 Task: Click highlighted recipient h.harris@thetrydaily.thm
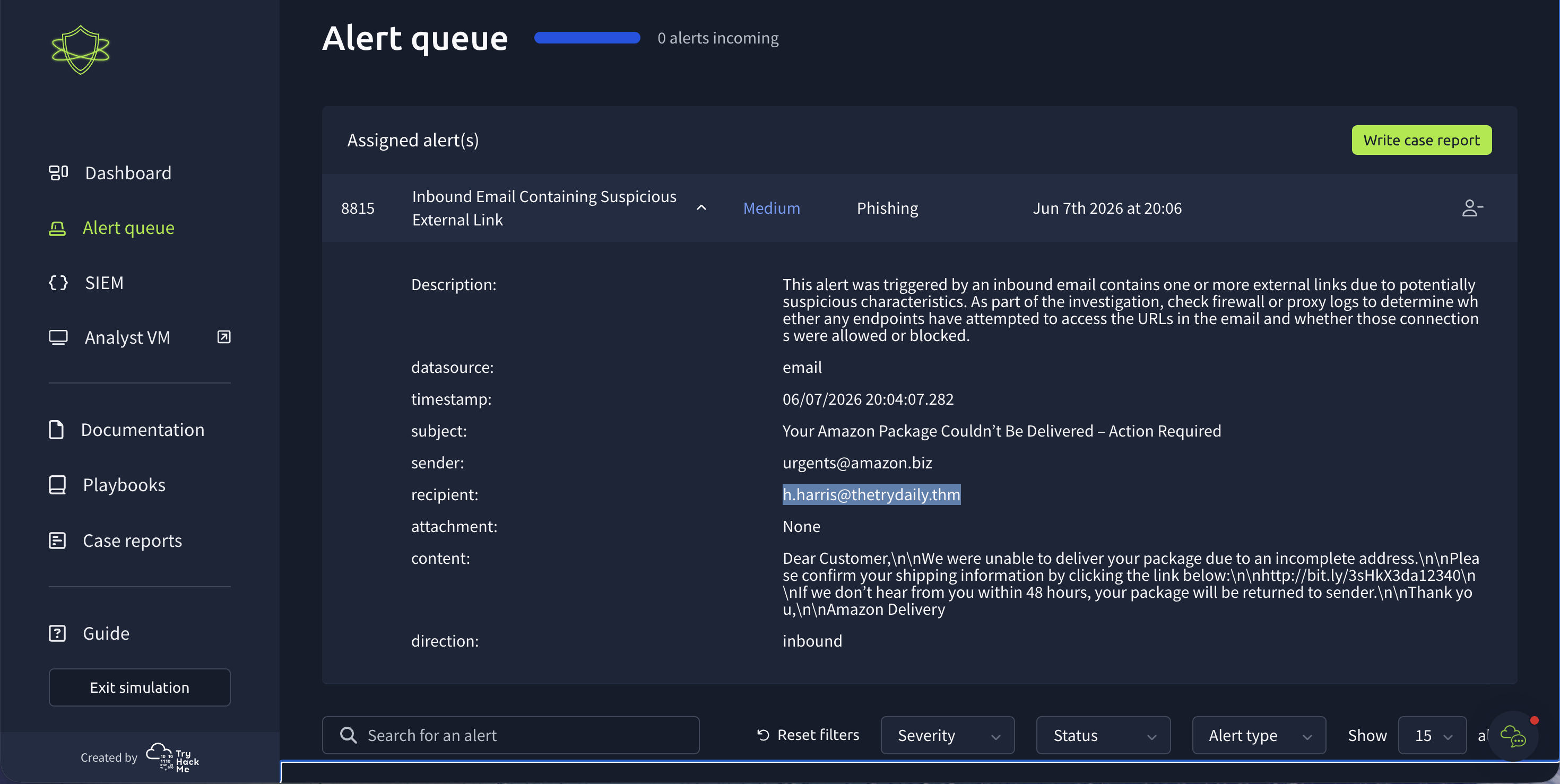tap(871, 494)
